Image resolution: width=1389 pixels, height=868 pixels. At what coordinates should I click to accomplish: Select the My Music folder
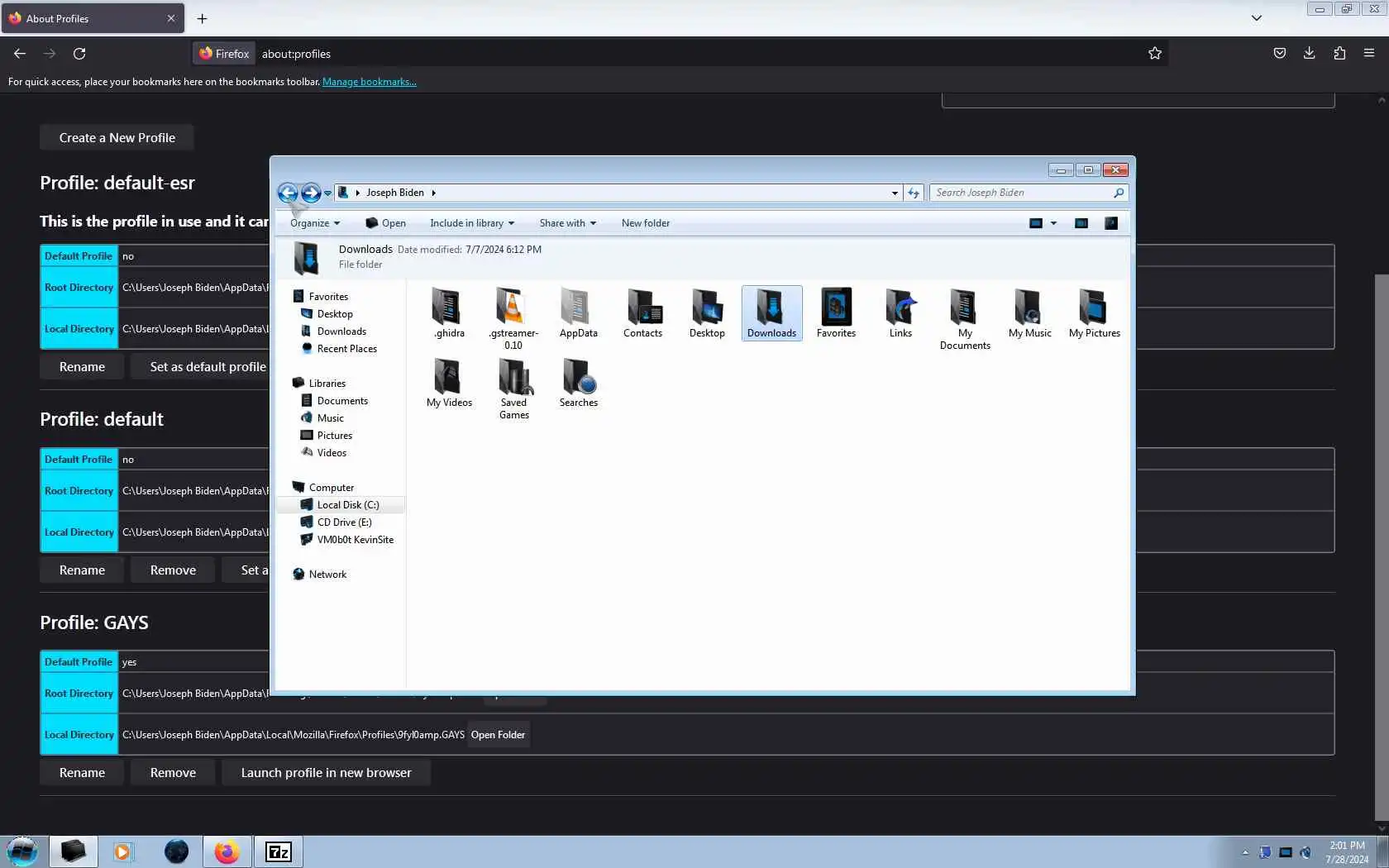pos(1029,313)
